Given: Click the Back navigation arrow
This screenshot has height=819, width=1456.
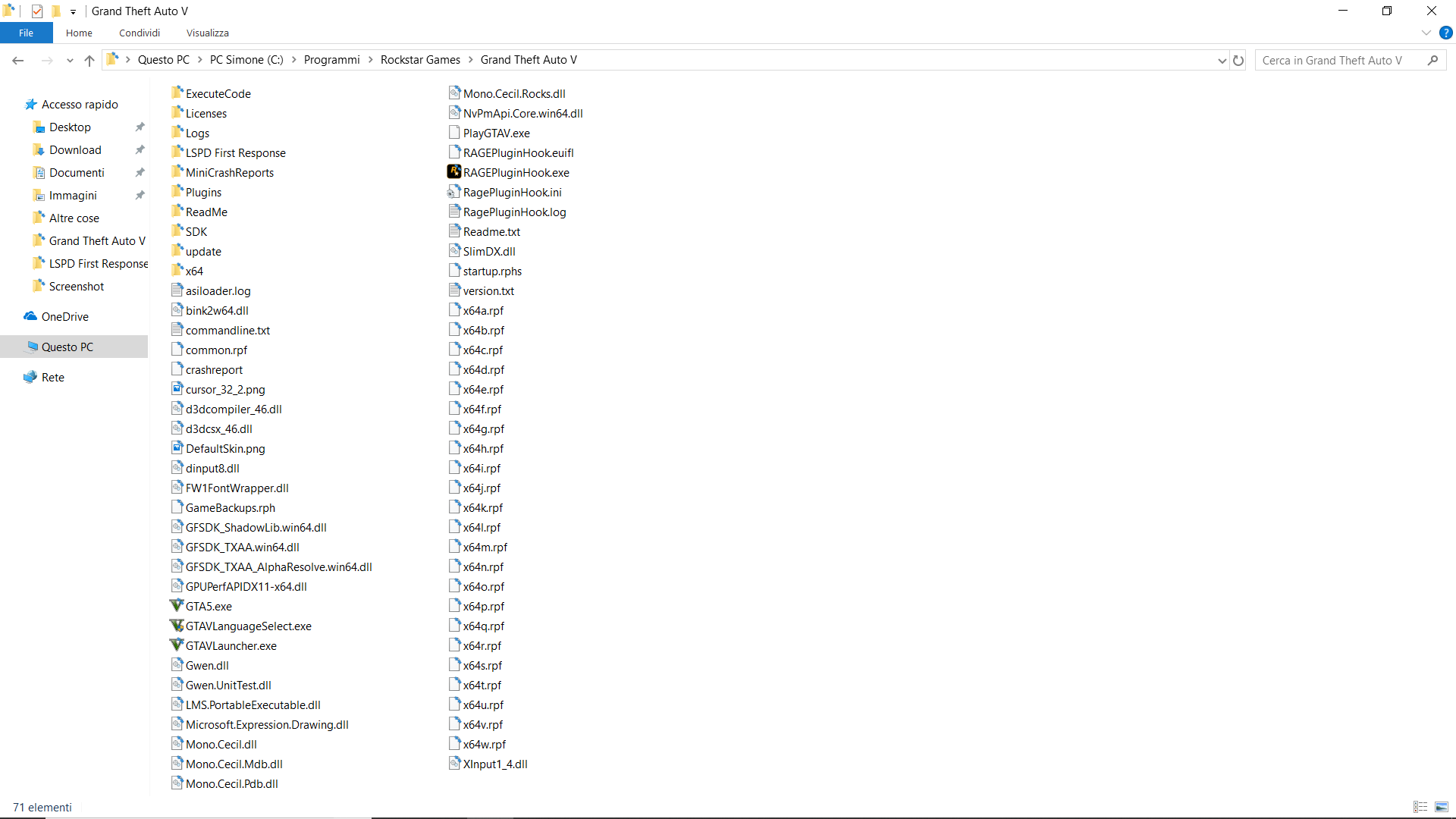Looking at the screenshot, I should point(18,61).
